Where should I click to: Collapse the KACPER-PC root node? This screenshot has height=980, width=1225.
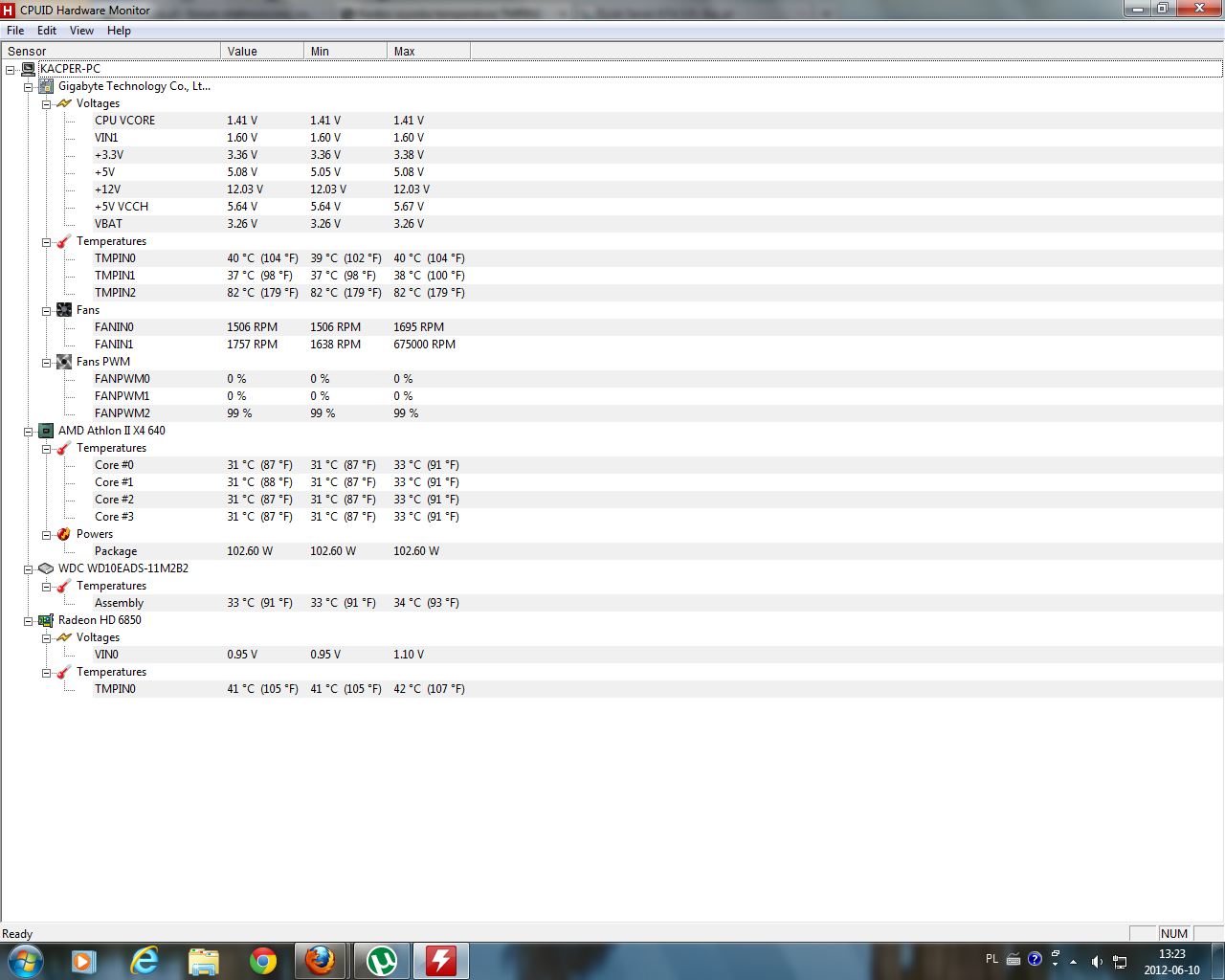point(11,70)
